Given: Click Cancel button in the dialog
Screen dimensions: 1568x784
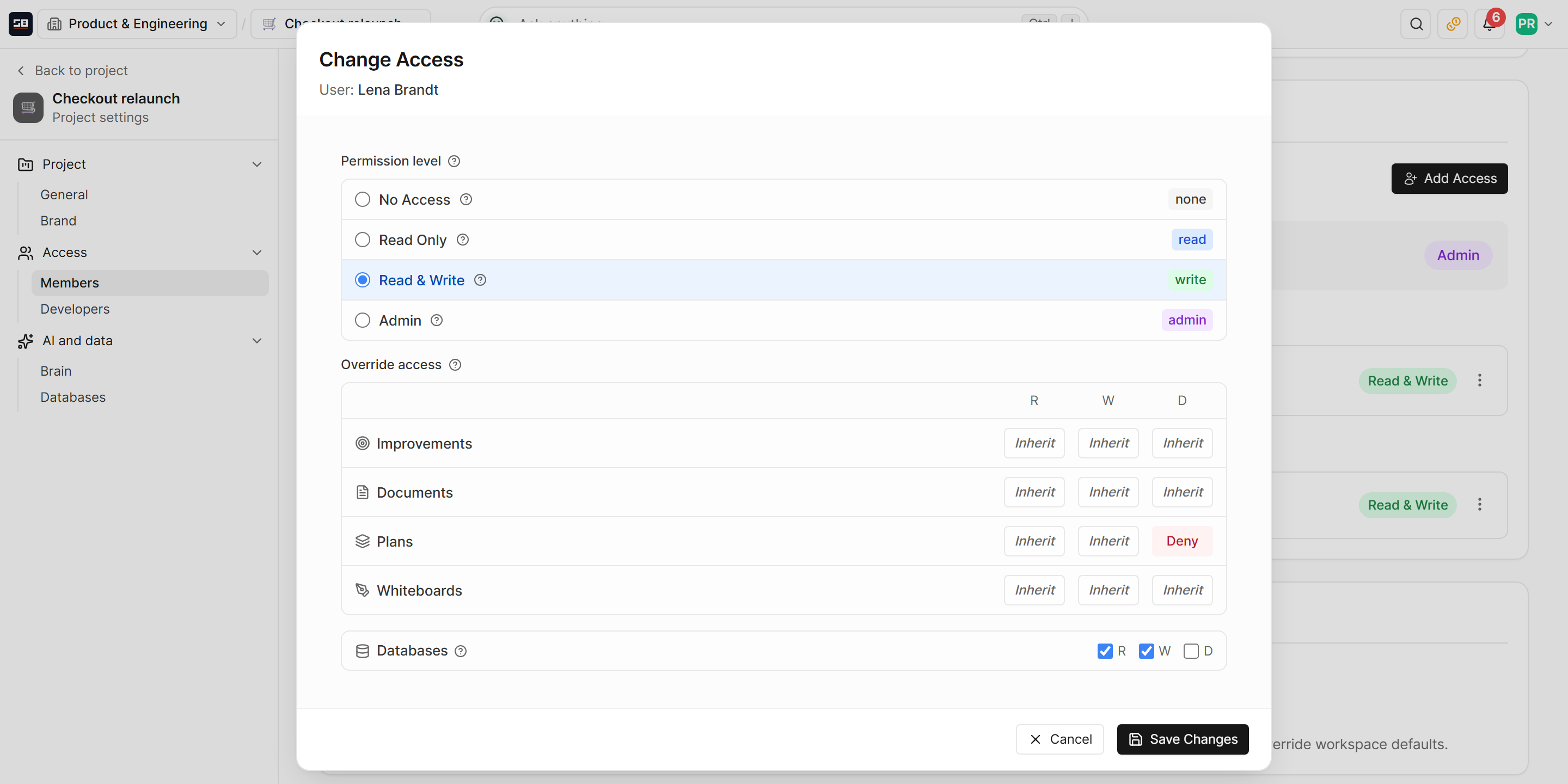Looking at the screenshot, I should [1059, 739].
